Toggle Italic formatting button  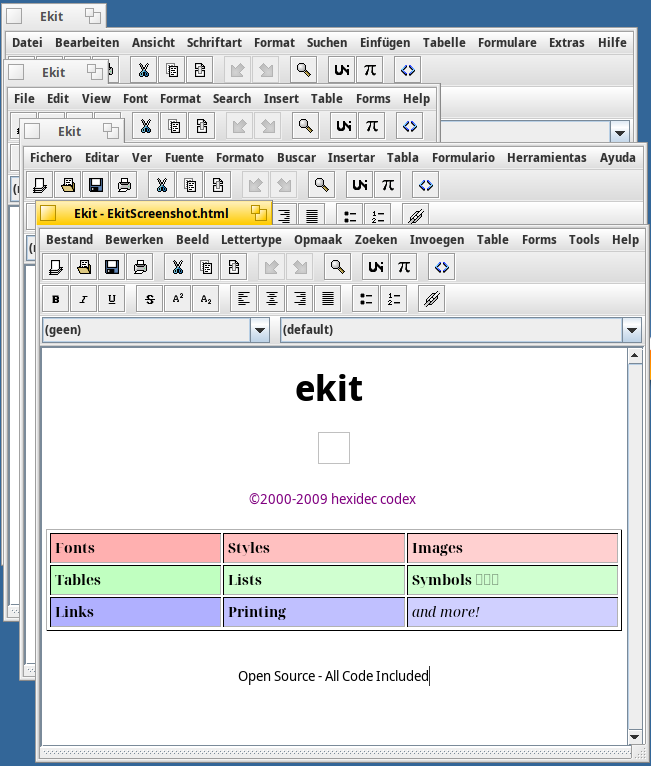click(x=84, y=299)
